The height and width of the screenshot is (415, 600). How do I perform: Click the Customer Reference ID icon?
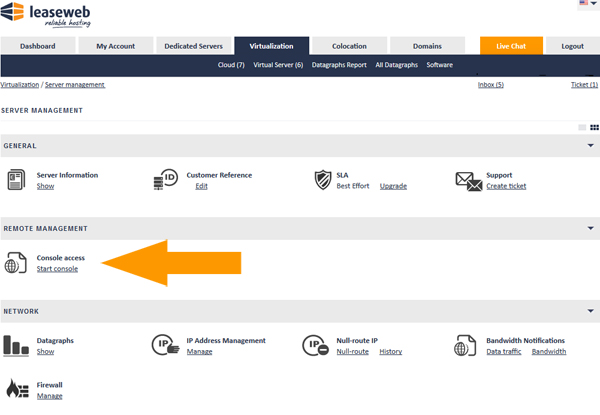(166, 180)
